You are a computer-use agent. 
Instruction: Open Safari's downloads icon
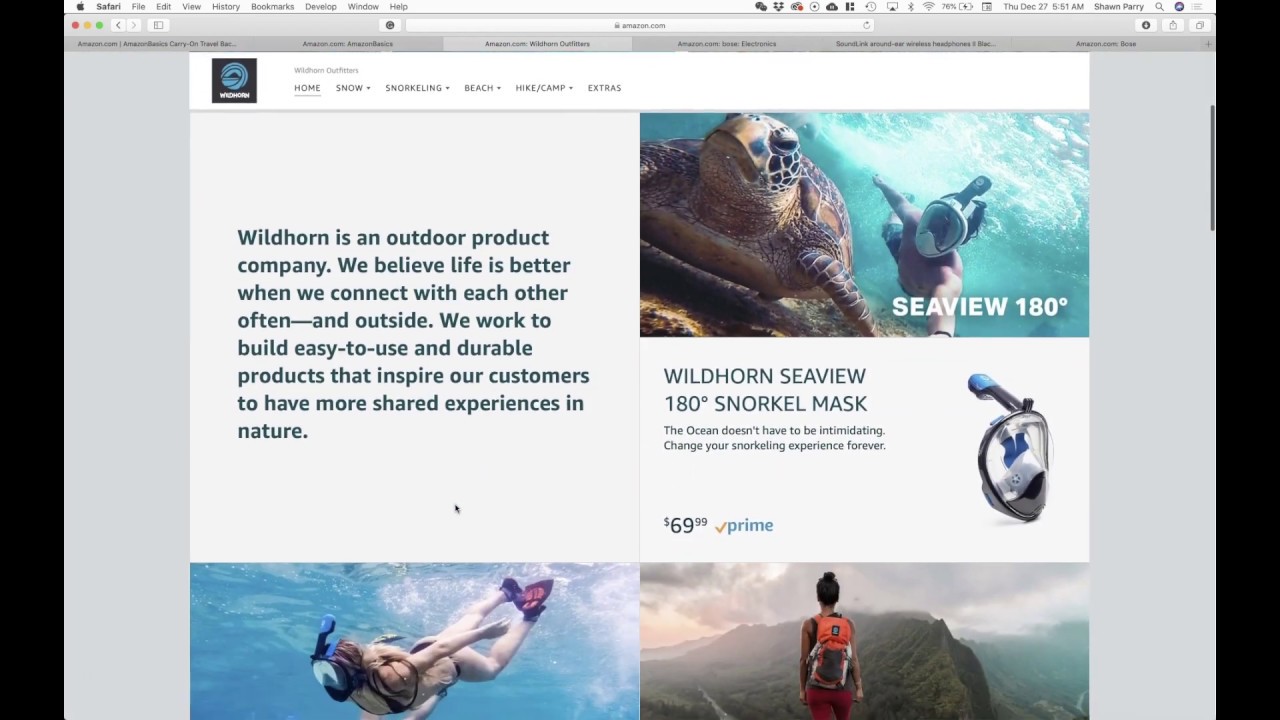coord(1146,25)
